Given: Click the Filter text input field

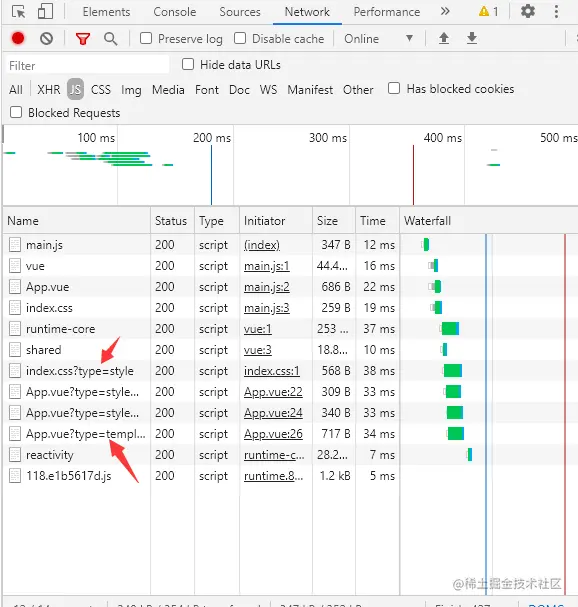Looking at the screenshot, I should click(87, 65).
